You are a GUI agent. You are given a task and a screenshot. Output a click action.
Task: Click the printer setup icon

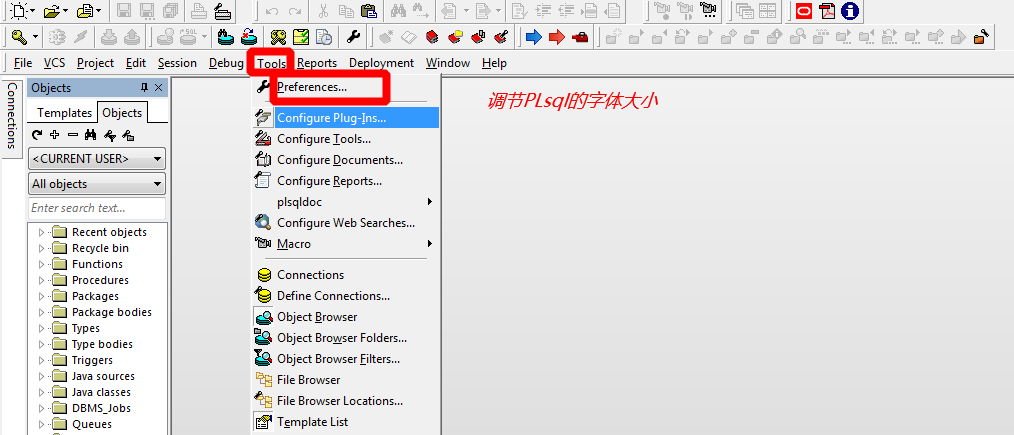coord(221,10)
